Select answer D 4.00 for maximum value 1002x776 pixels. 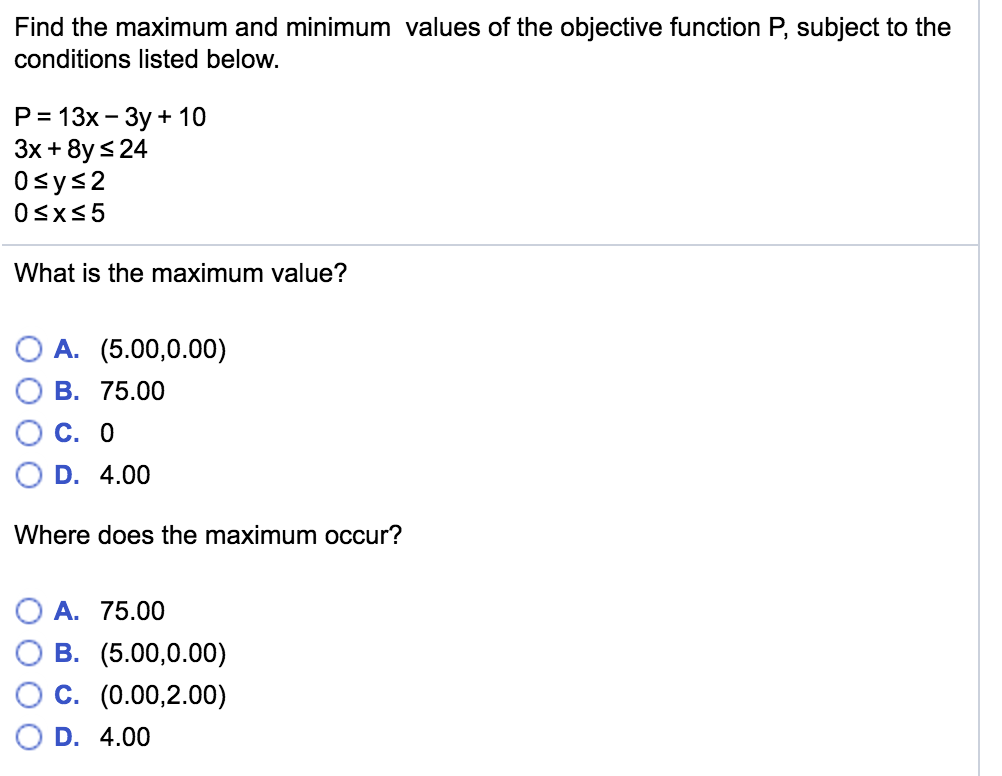point(30,475)
